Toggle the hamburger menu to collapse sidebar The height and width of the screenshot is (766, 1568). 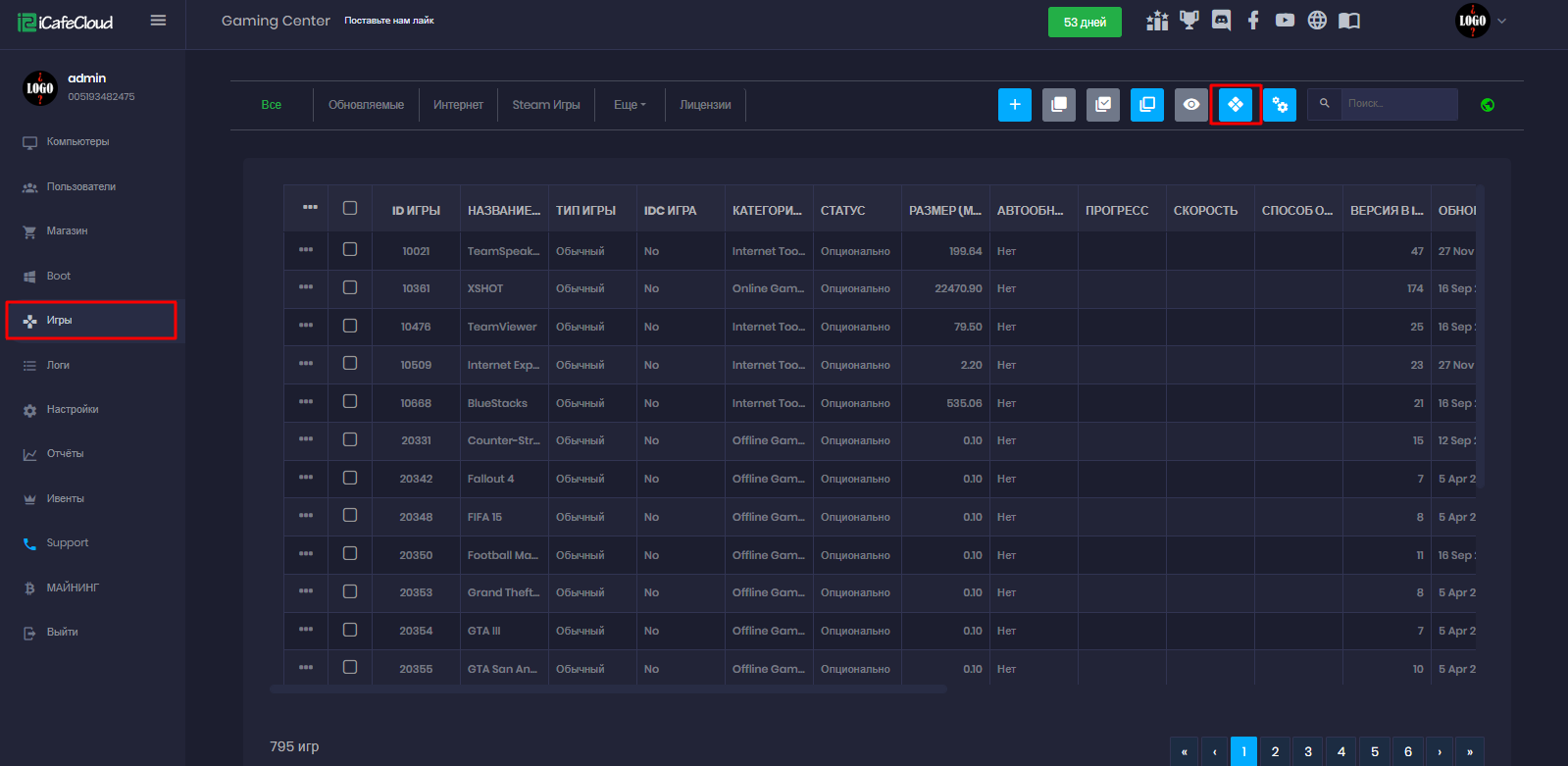coord(158,21)
